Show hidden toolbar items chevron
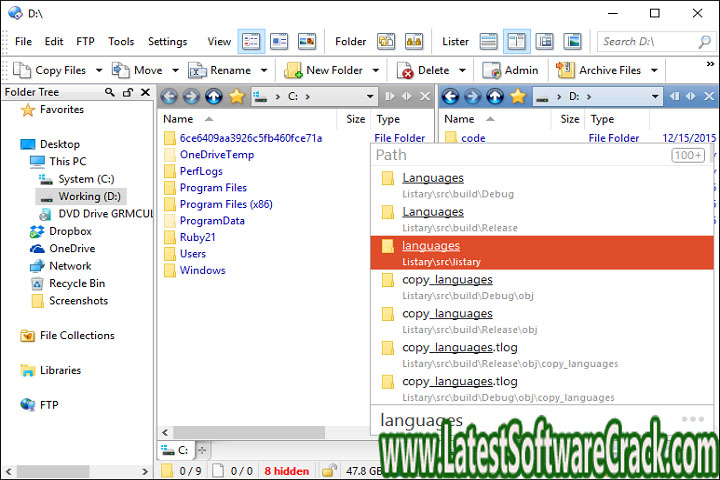This screenshot has width=720, height=480. point(710,64)
